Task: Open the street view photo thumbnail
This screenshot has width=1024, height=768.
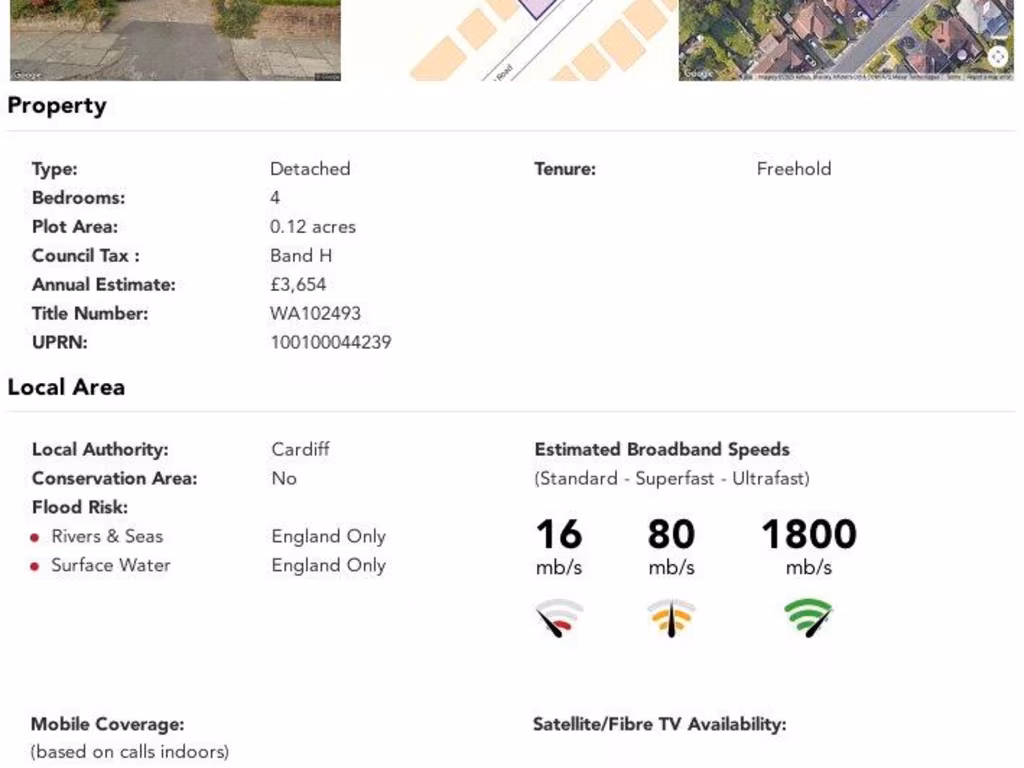Action: tap(175, 40)
